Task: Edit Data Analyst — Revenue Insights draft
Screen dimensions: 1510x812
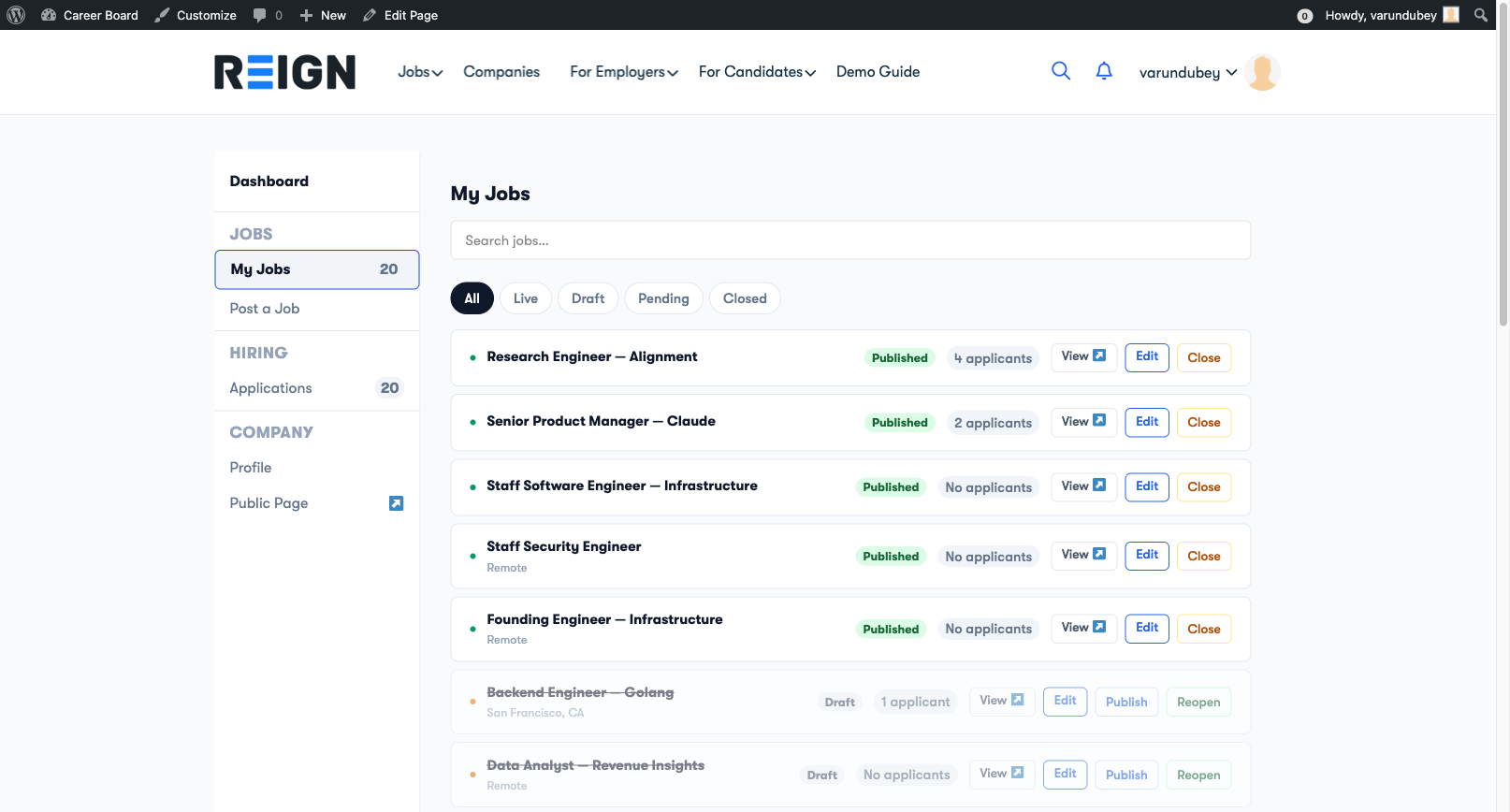Action: point(1065,774)
